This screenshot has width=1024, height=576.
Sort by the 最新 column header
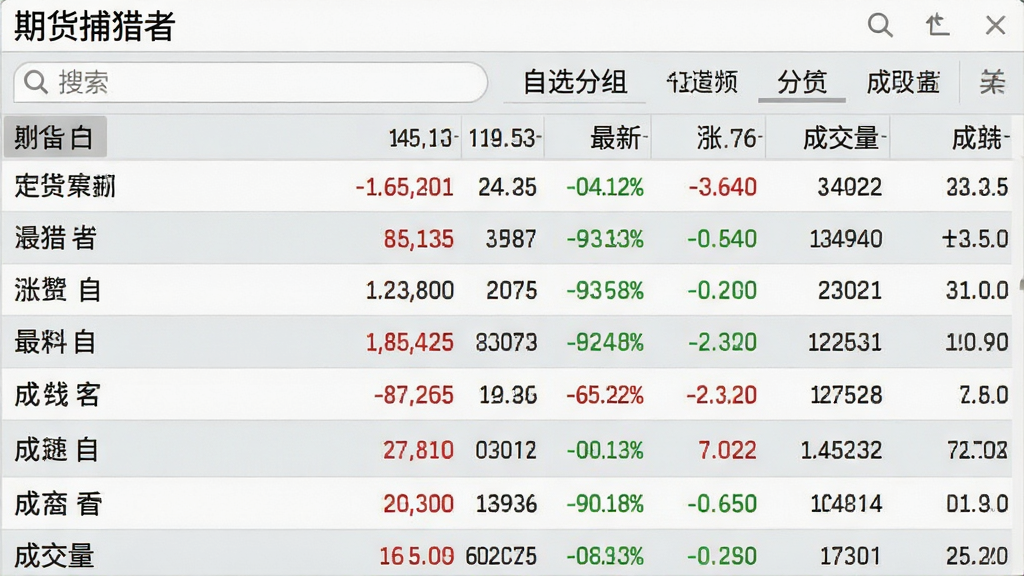click(616, 138)
